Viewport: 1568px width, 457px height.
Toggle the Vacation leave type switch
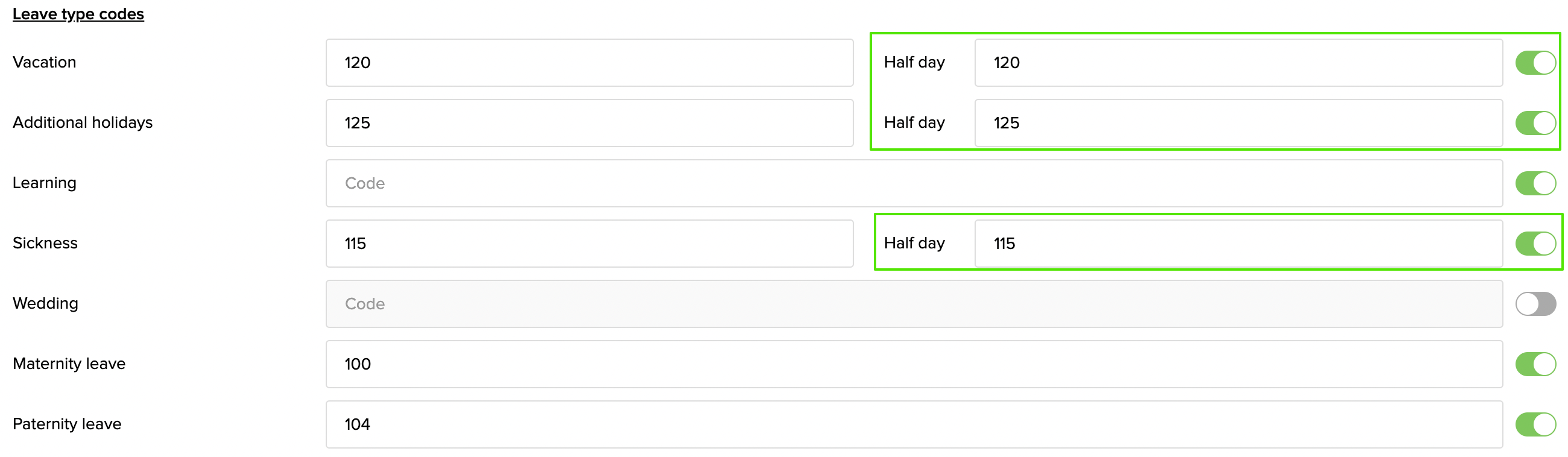point(1535,63)
